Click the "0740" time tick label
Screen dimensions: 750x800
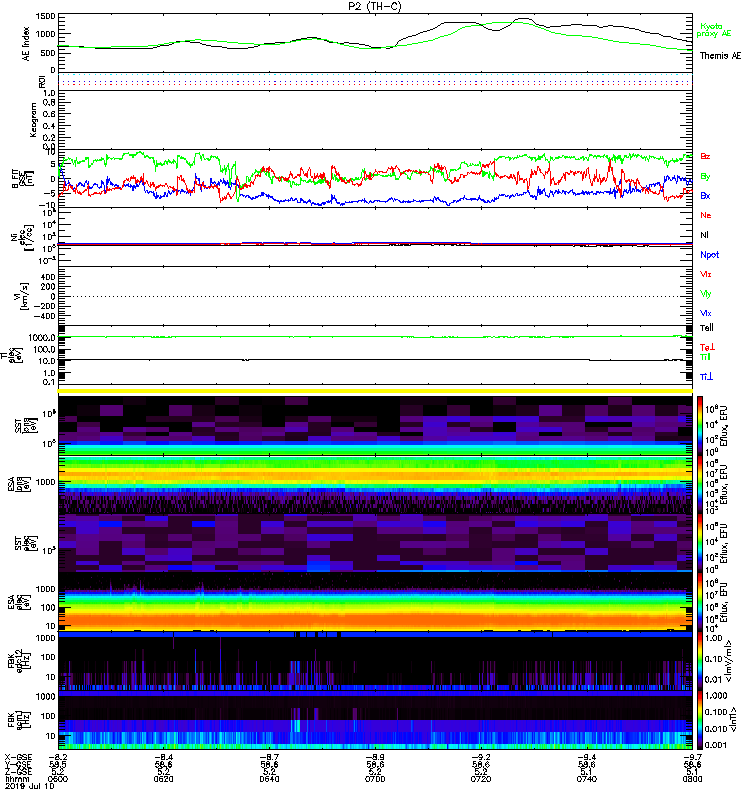coord(586,779)
